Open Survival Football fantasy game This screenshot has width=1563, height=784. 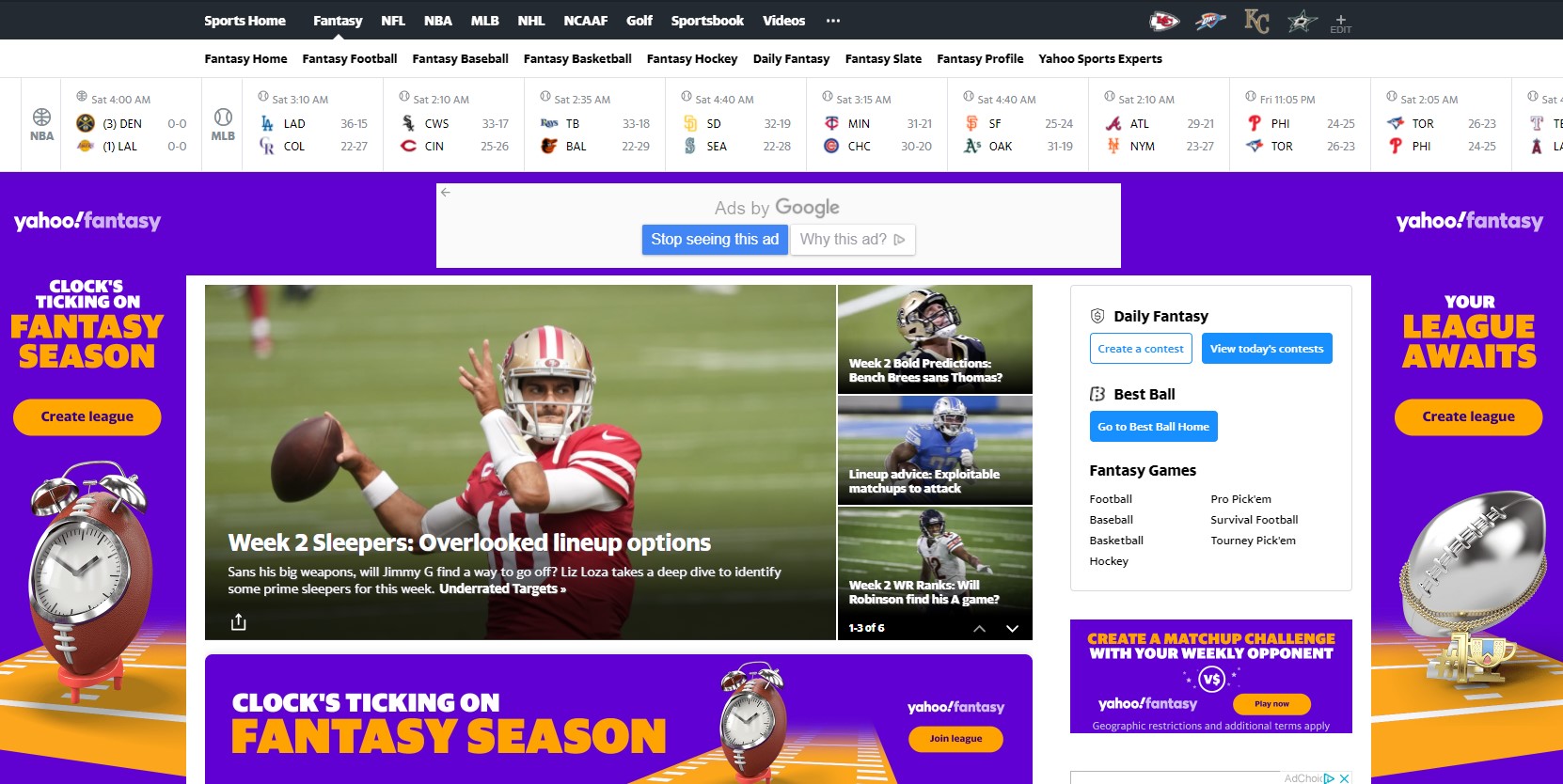(x=1254, y=520)
